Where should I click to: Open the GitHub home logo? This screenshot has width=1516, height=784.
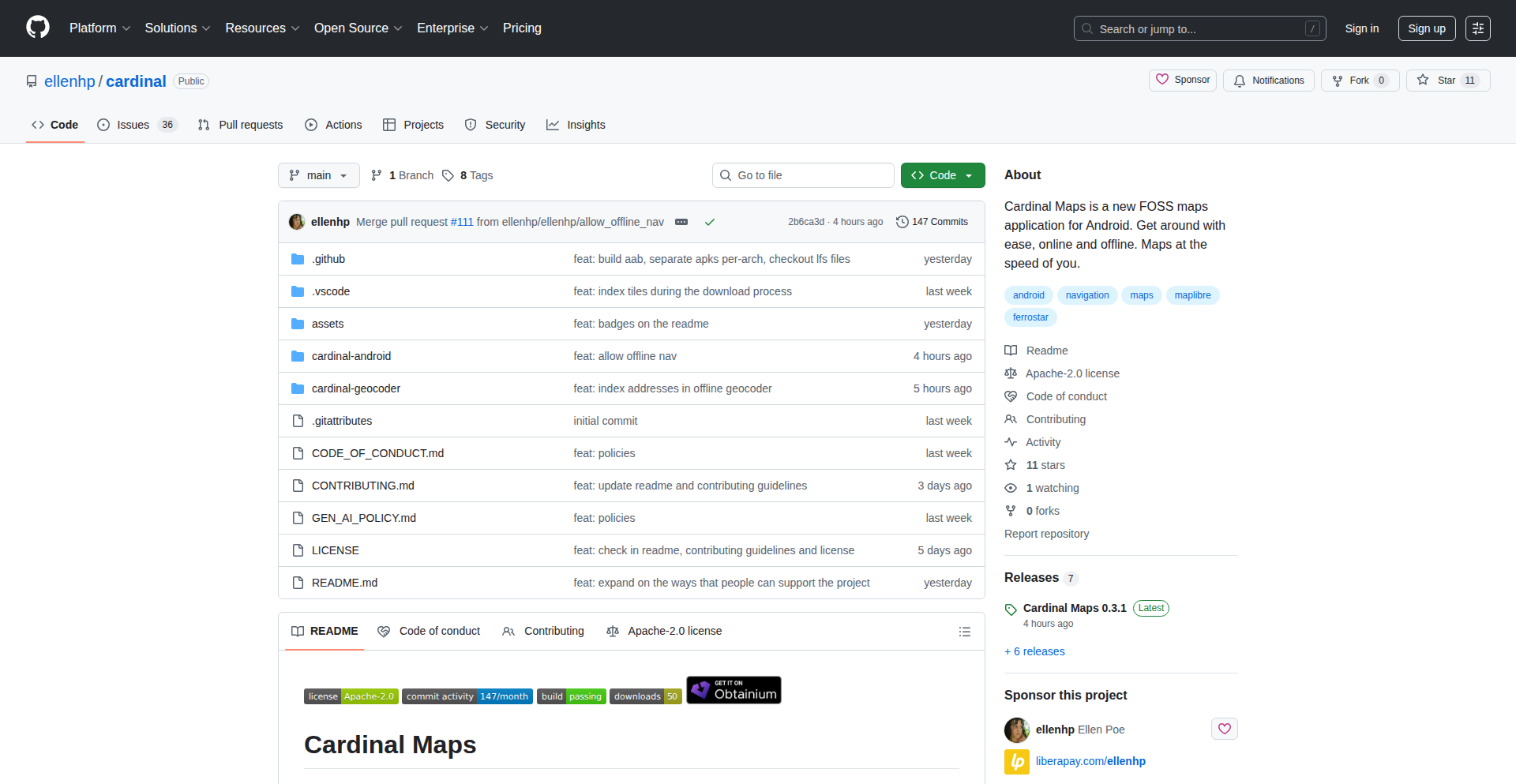38,28
